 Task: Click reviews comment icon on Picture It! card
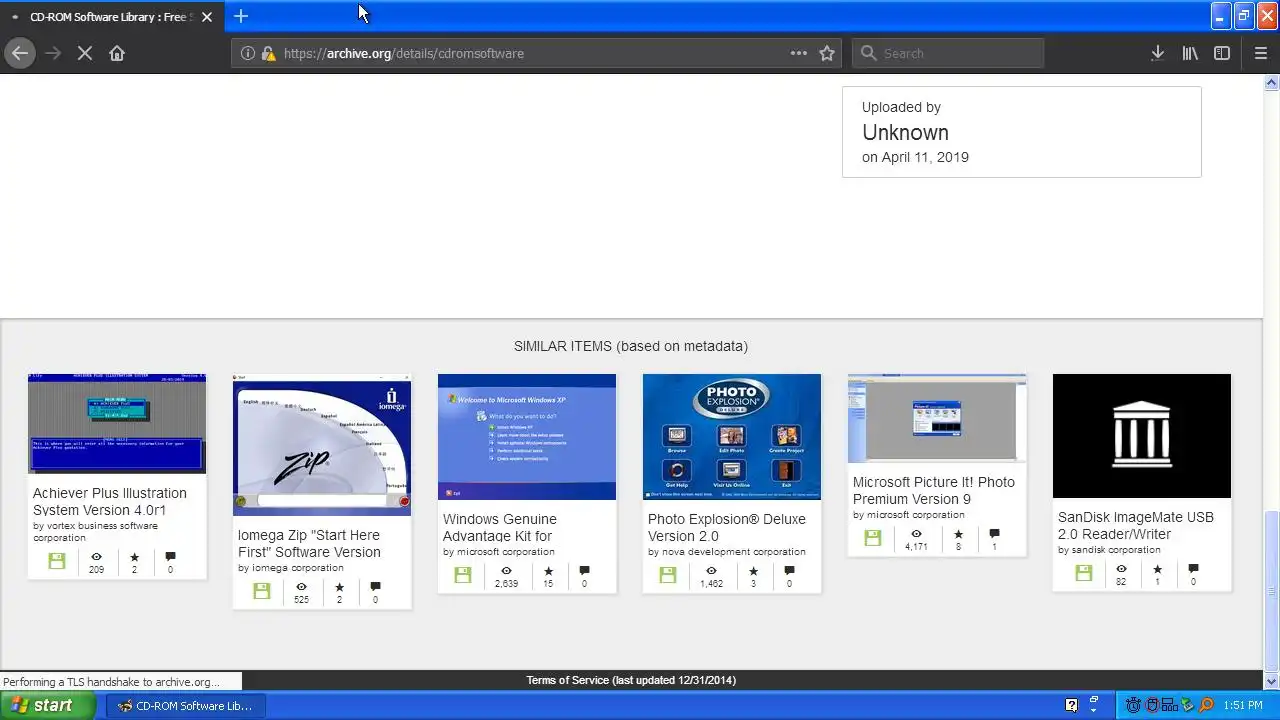tap(994, 534)
